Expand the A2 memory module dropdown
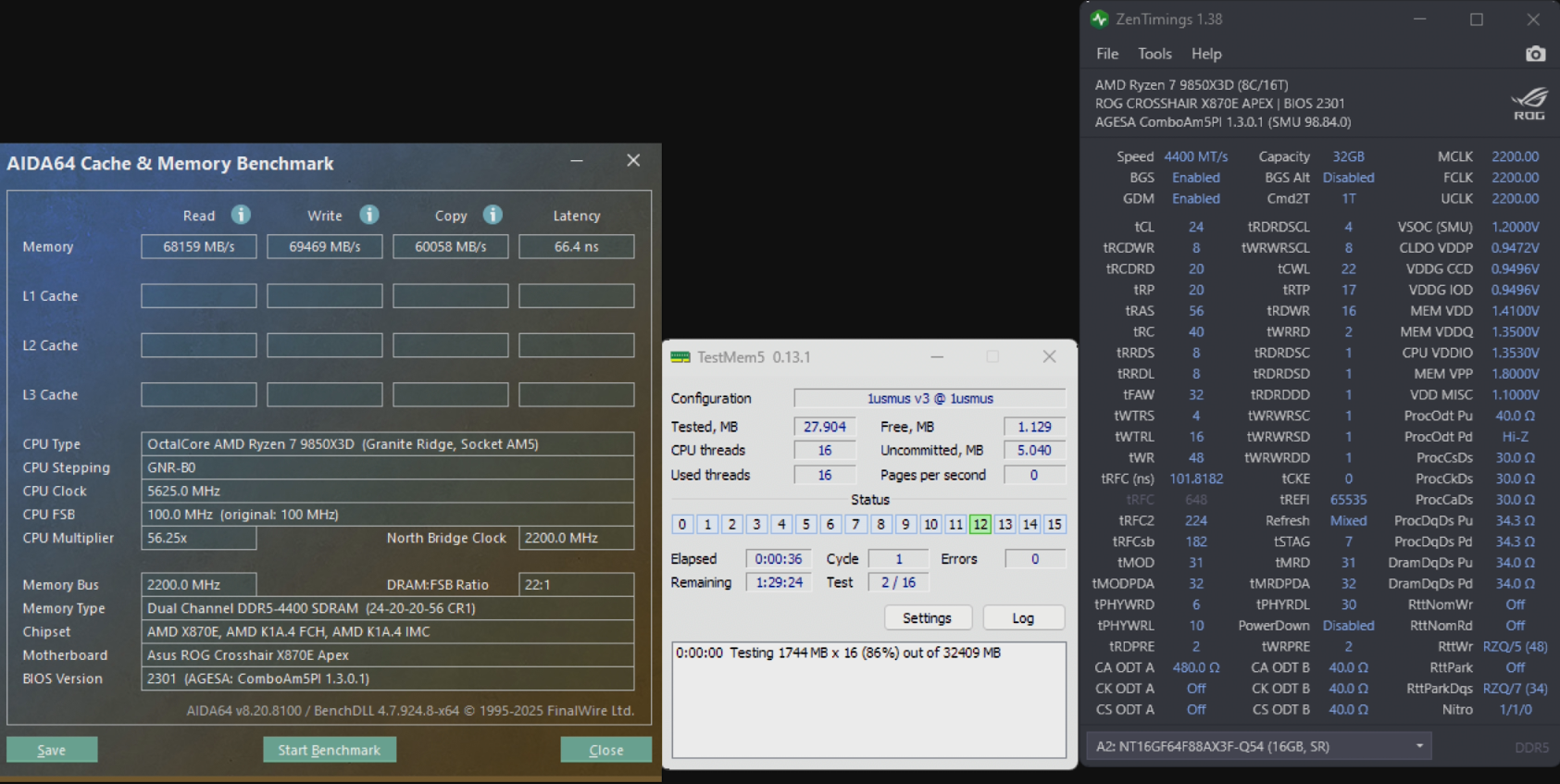This screenshot has width=1560, height=784. (x=1259, y=746)
